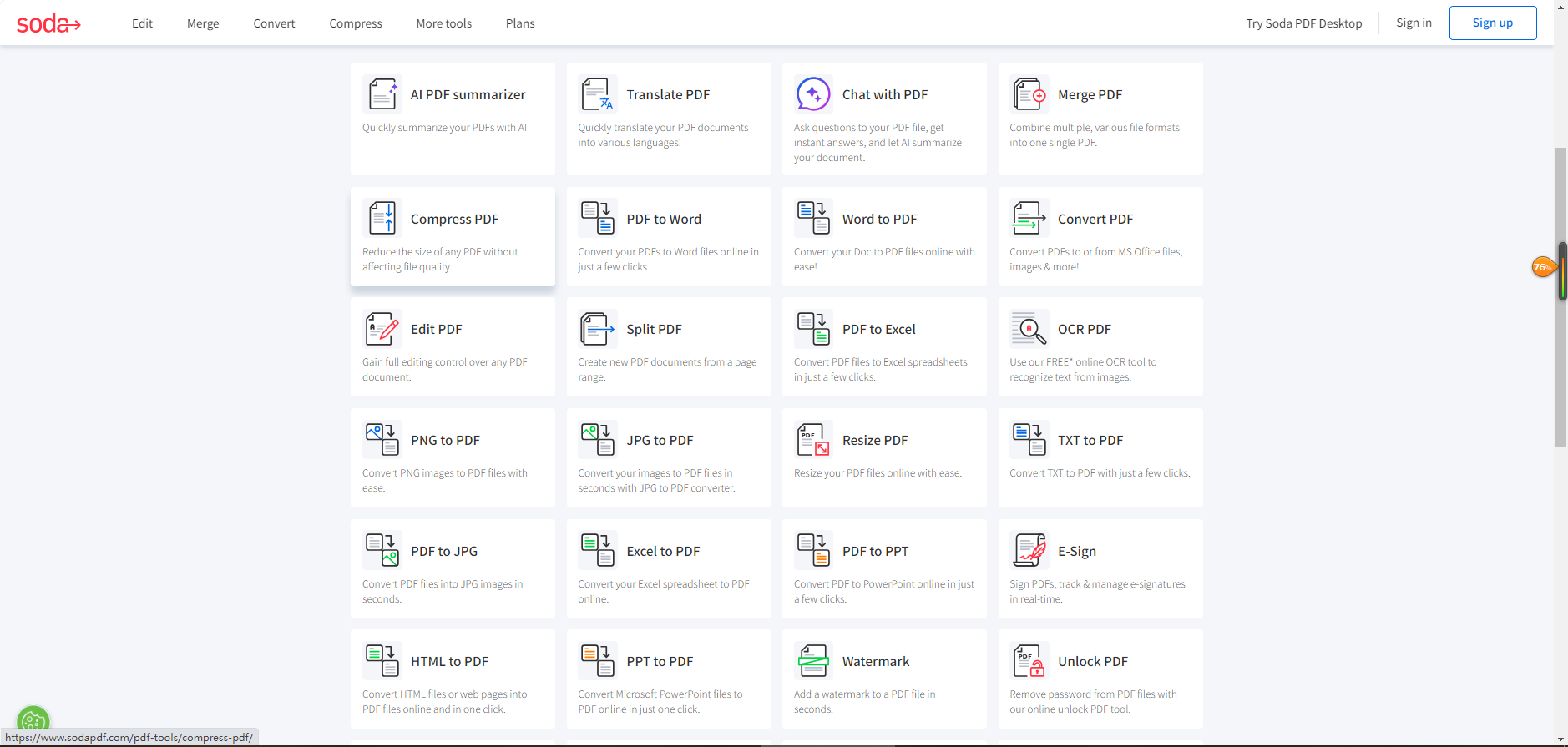
Task: Click the Resize PDF icon
Action: (x=813, y=440)
